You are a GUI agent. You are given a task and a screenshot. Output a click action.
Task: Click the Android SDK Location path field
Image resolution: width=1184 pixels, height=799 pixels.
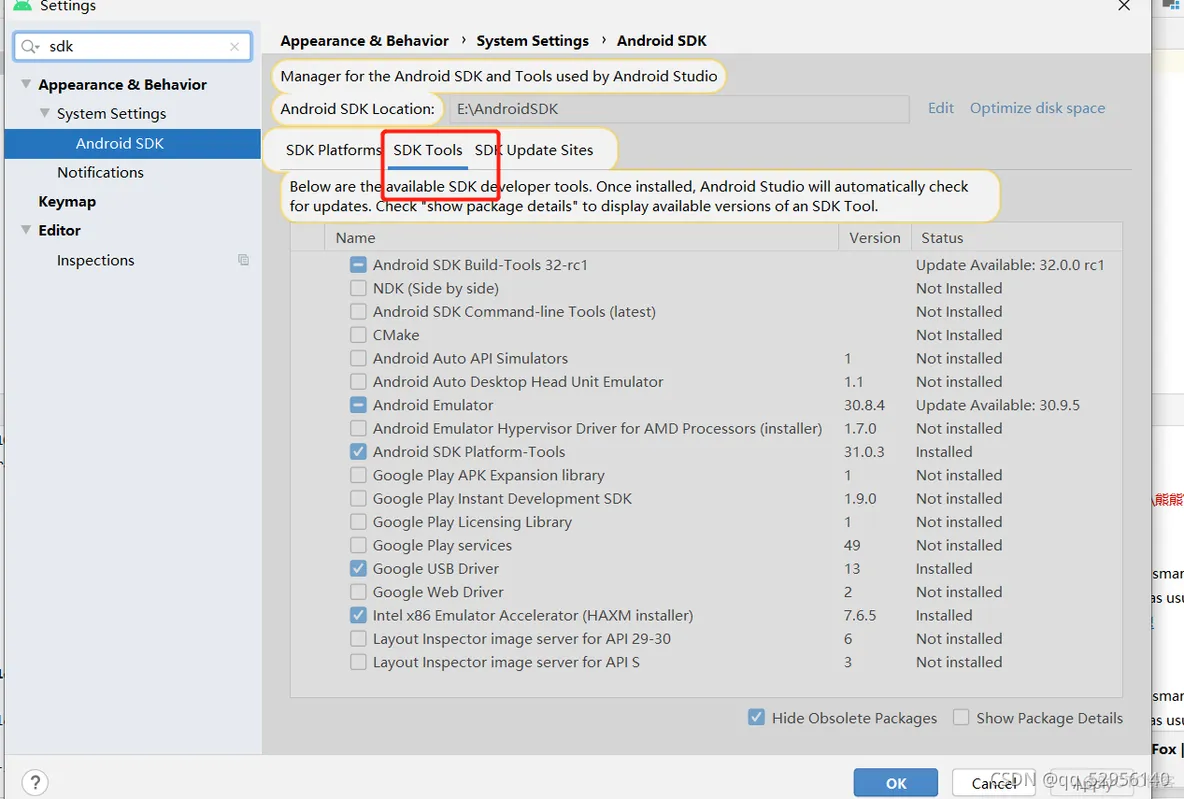[x=679, y=109]
